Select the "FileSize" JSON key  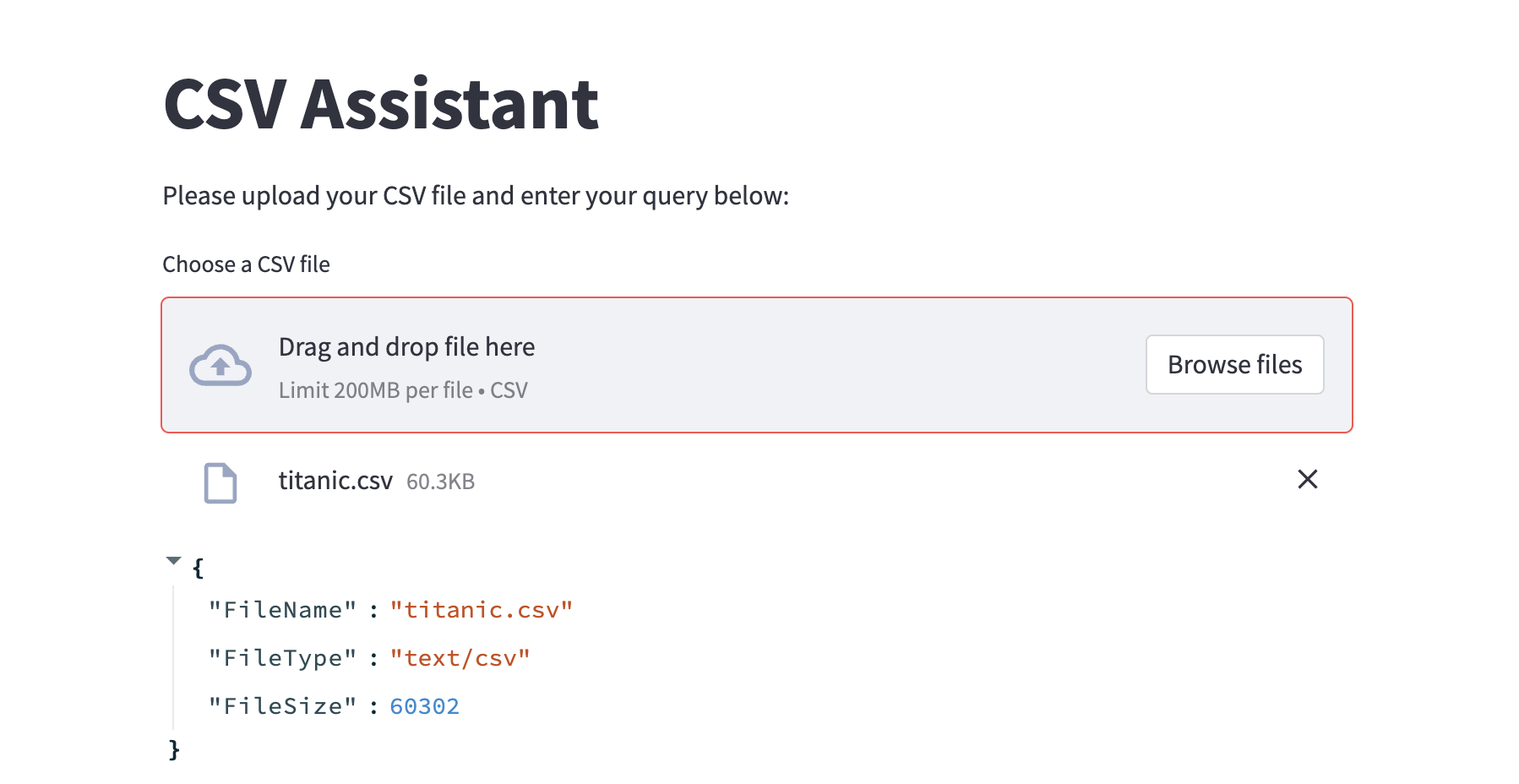pos(283,706)
